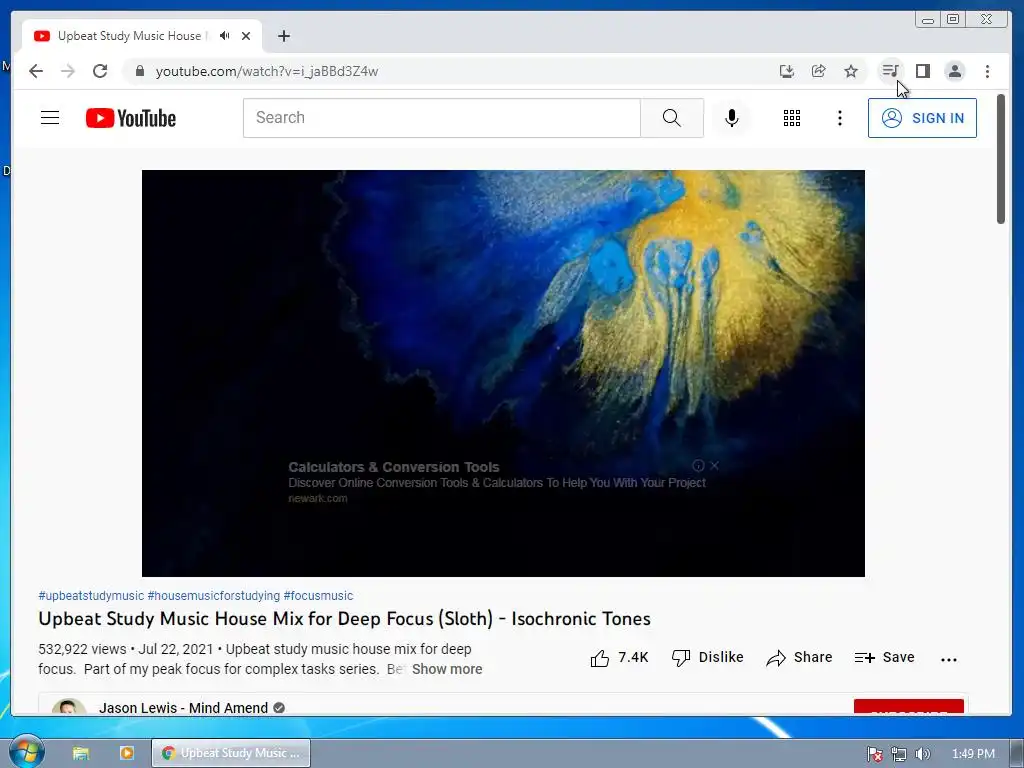Open the Calculators & Conversion Tools ad title
This screenshot has height=768, width=1024.
(x=394, y=467)
